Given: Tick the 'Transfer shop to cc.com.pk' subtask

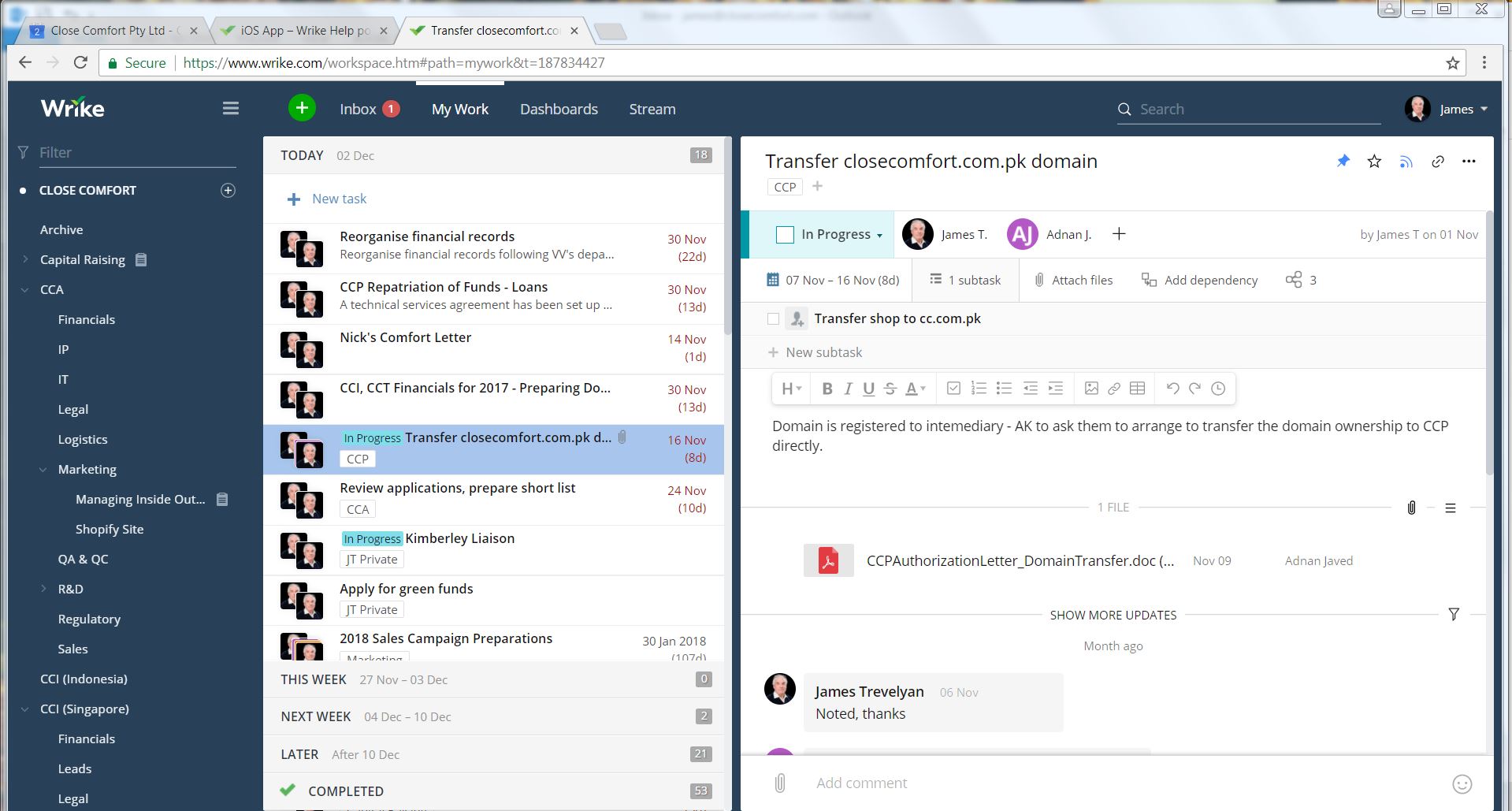Looking at the screenshot, I should click(x=774, y=318).
